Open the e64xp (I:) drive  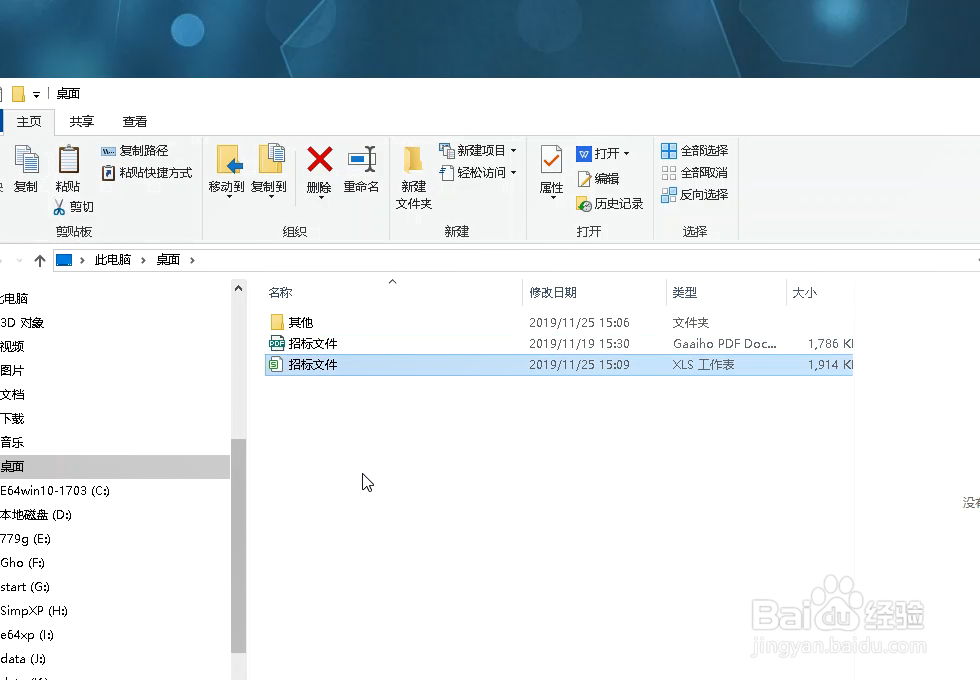coord(27,635)
